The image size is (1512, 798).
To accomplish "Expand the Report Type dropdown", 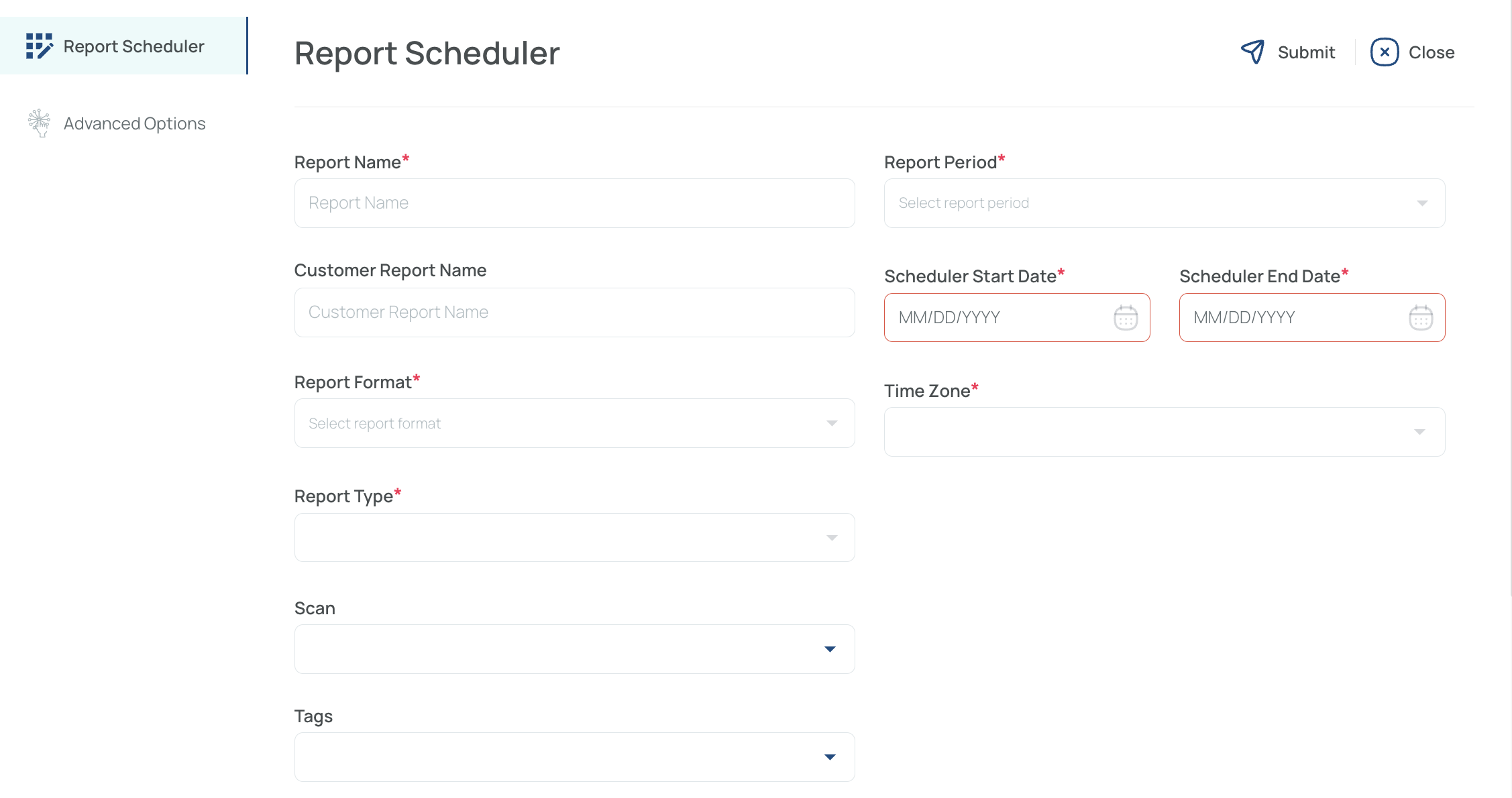I will tap(574, 537).
